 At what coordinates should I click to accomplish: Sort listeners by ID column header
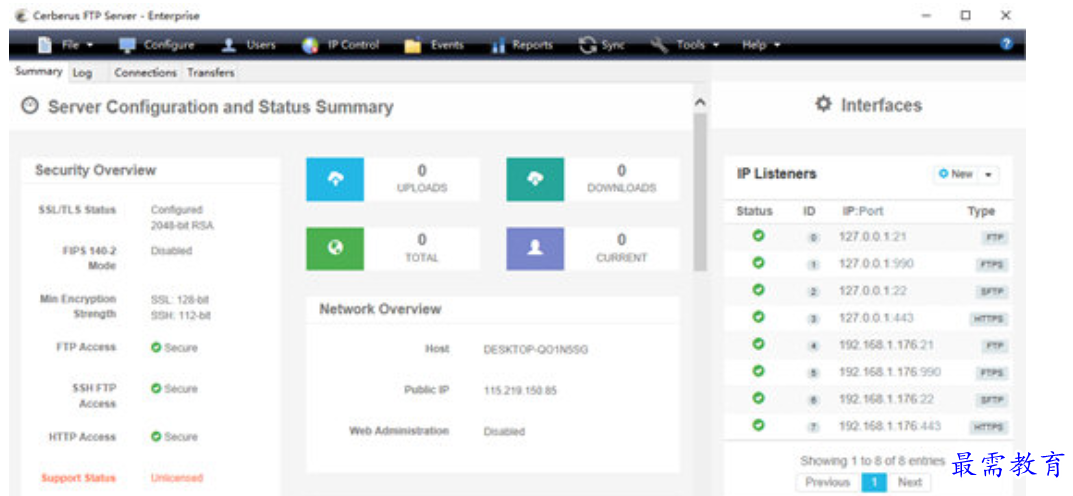[x=809, y=211]
